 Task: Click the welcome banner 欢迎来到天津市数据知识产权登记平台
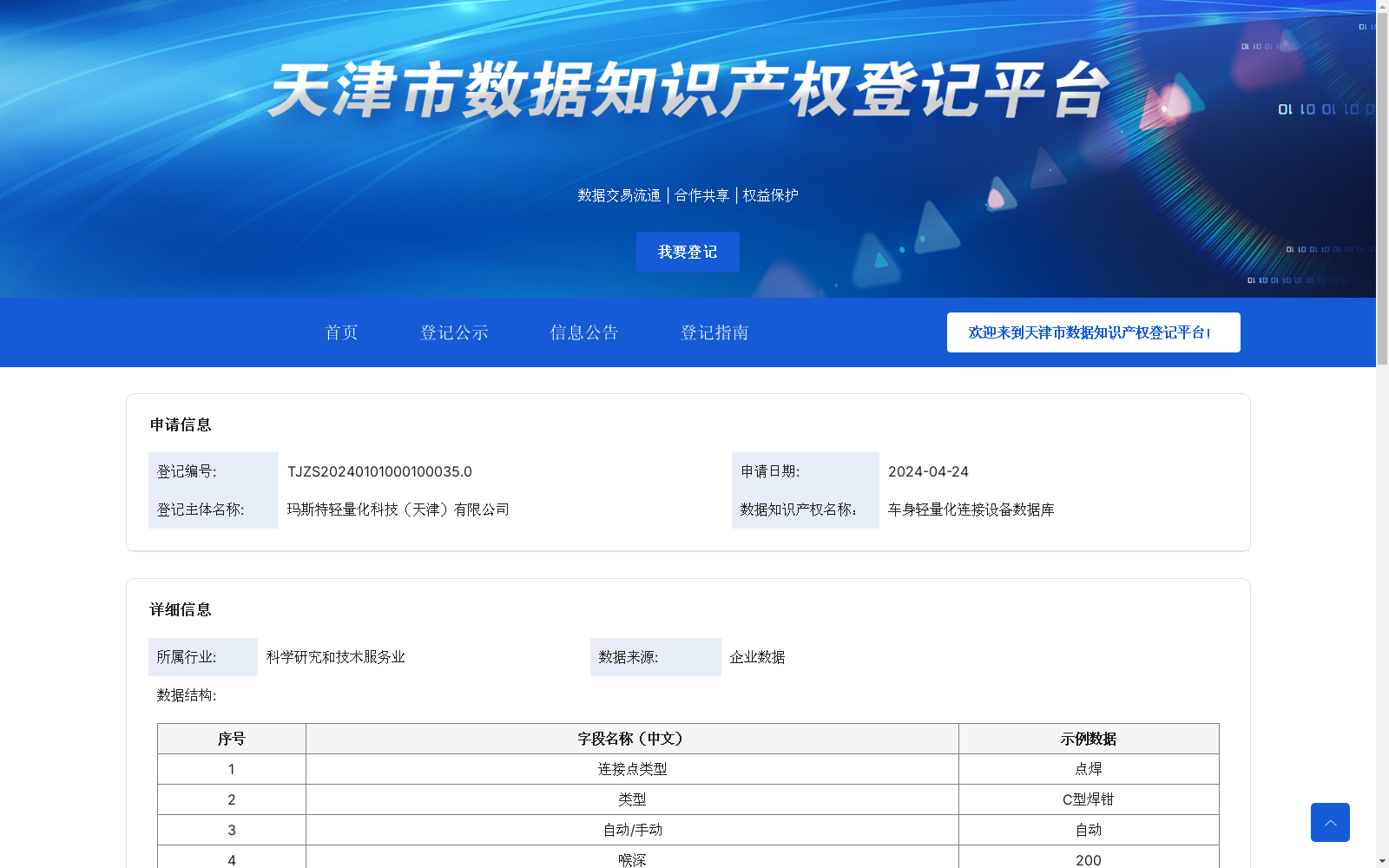[1093, 332]
